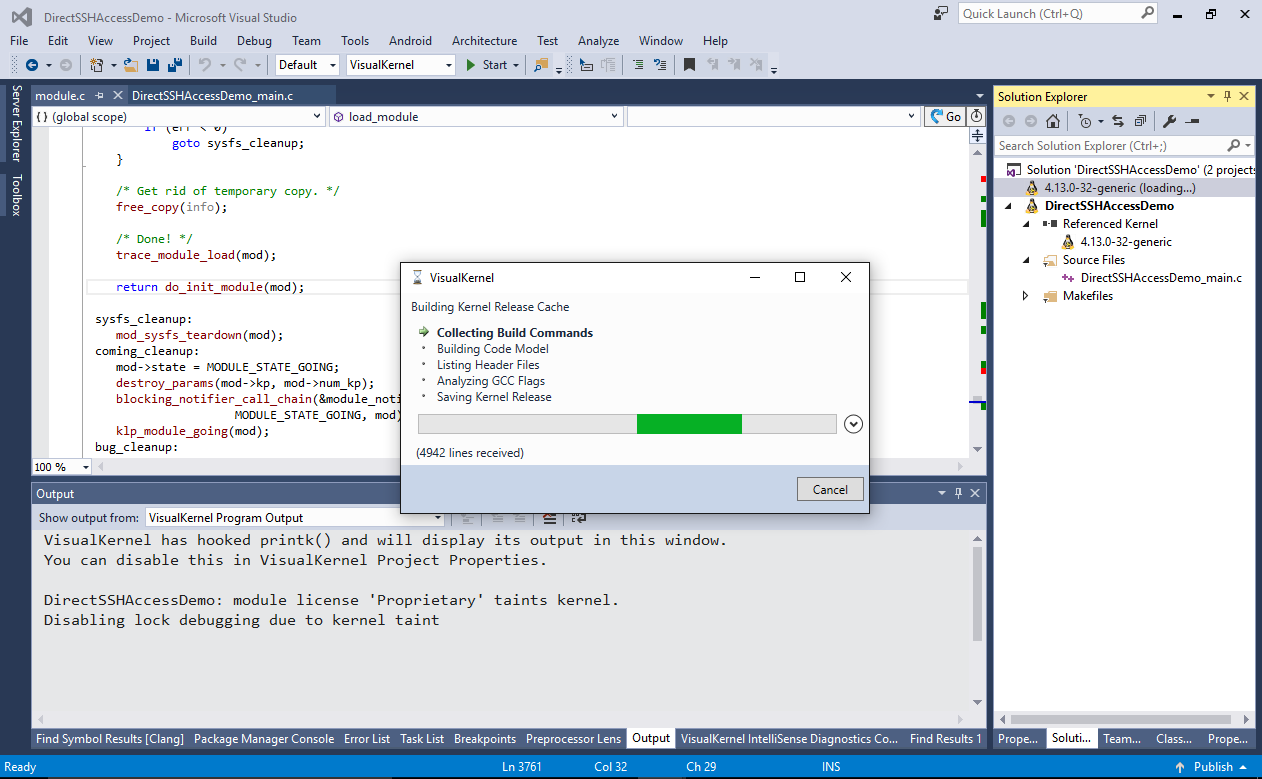
Task: Toggle word wrap in Output panel
Action: pyautogui.click(x=578, y=518)
